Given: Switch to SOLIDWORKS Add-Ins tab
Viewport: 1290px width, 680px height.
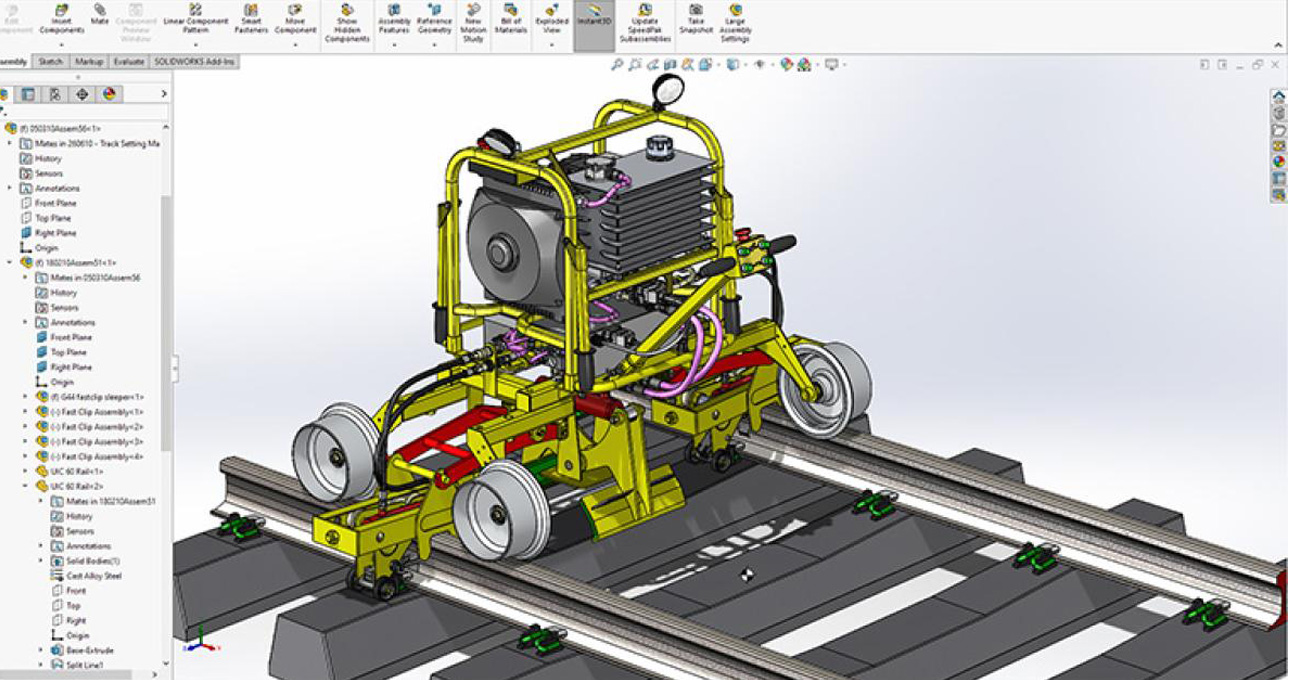Looking at the screenshot, I should click(x=195, y=62).
